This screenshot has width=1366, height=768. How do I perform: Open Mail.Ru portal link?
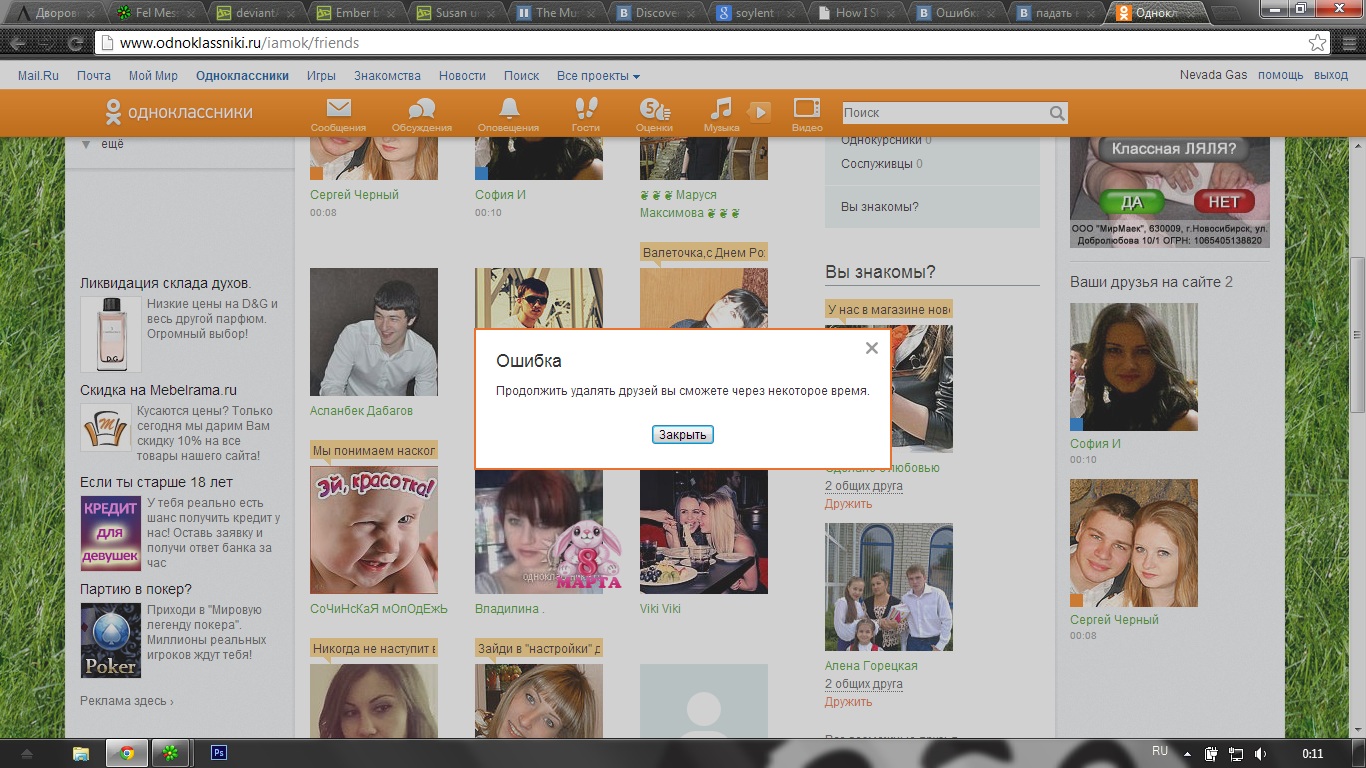[x=38, y=76]
